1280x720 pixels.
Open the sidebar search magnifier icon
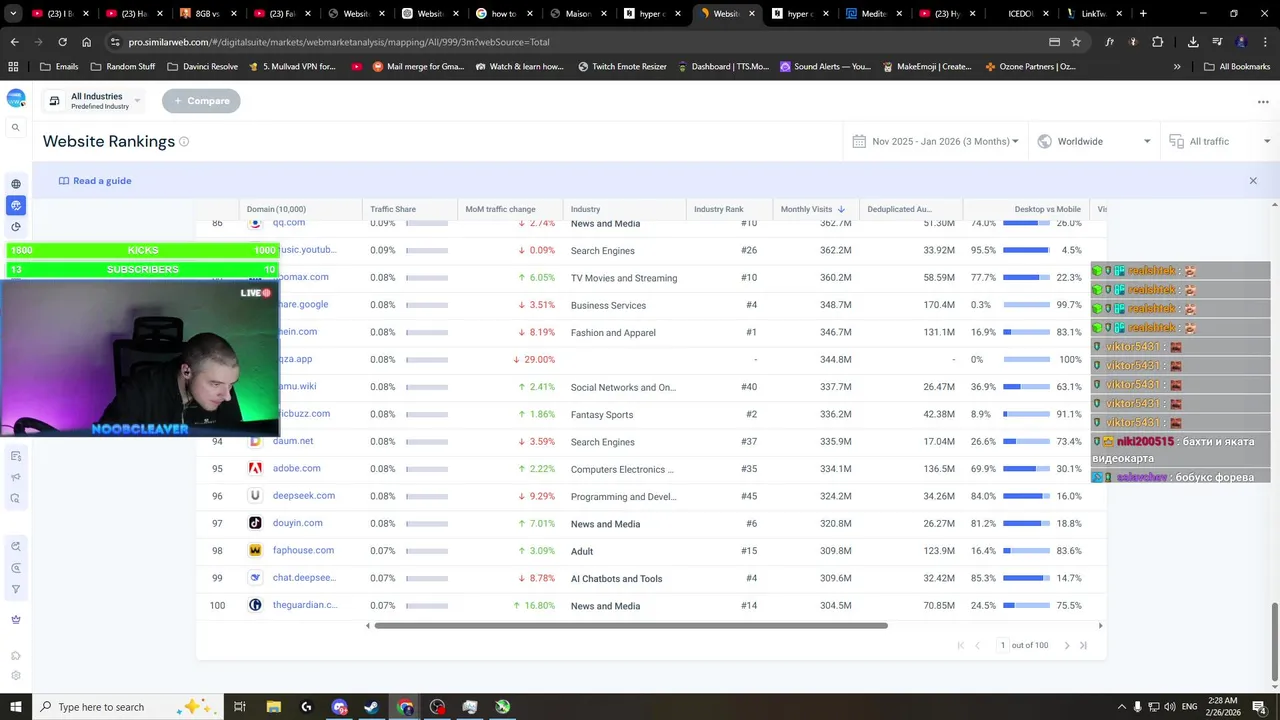tap(15, 128)
